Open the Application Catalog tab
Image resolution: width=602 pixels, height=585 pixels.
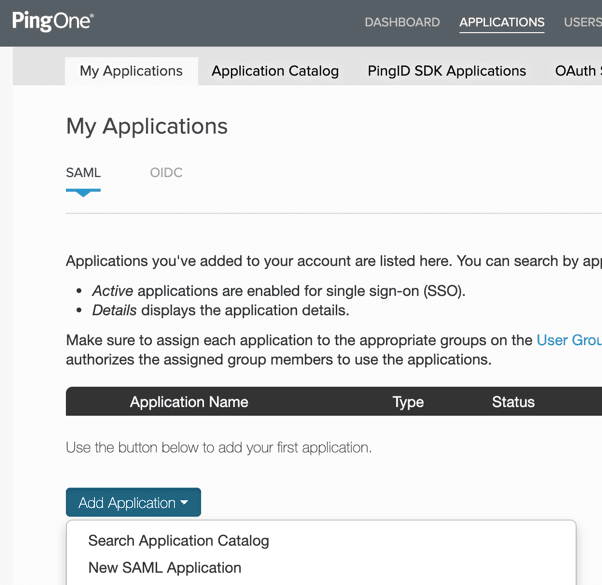pos(275,71)
